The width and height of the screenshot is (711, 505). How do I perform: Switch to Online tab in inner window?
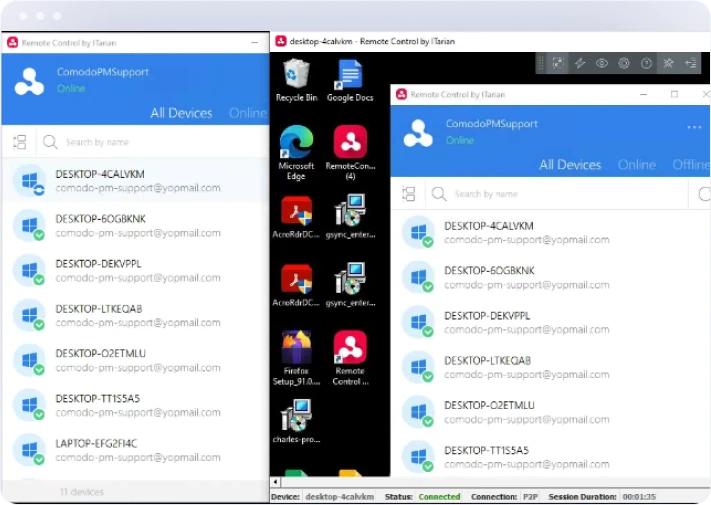[x=636, y=165]
